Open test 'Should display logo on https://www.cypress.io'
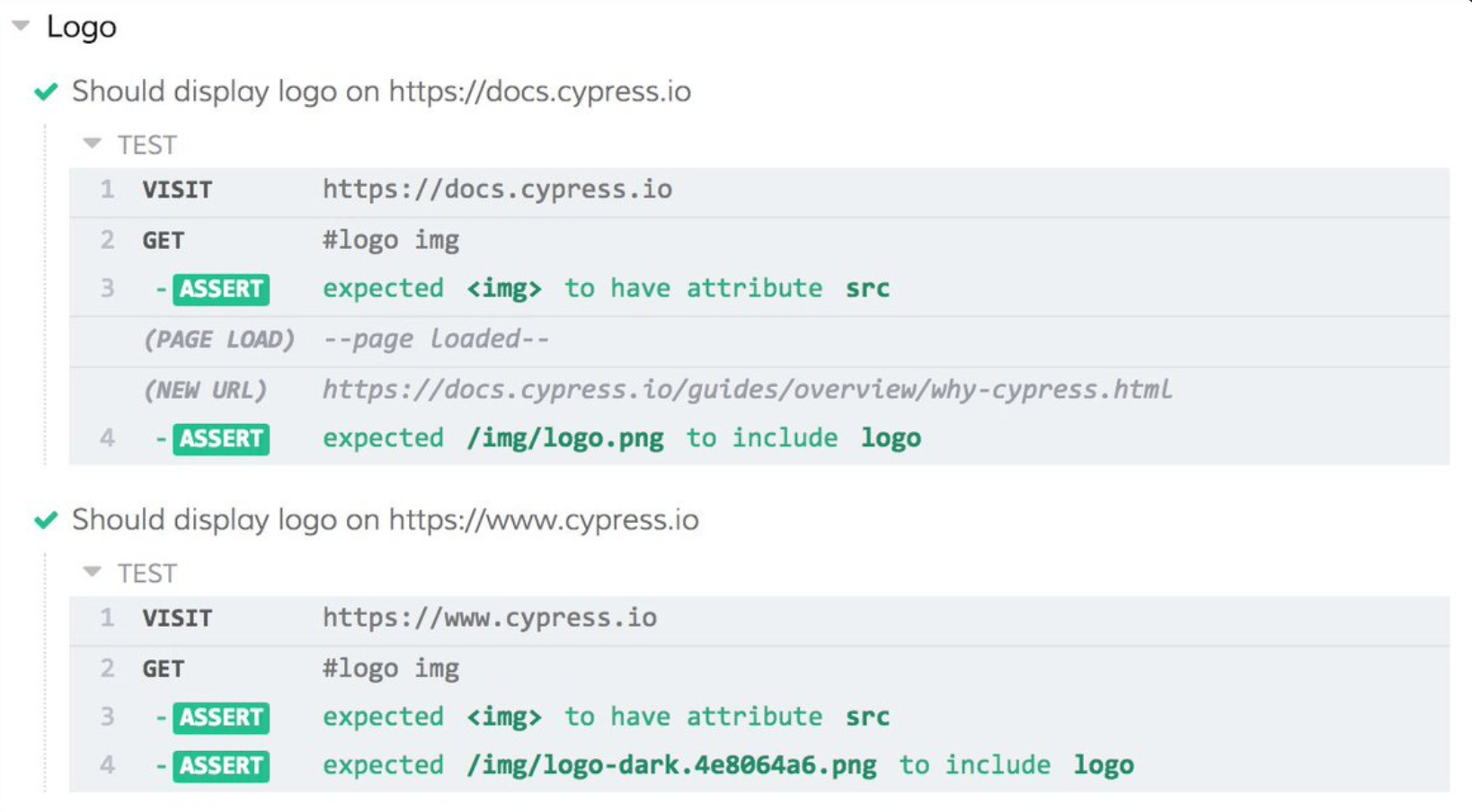Screen dimensions: 1472x812 point(386,520)
